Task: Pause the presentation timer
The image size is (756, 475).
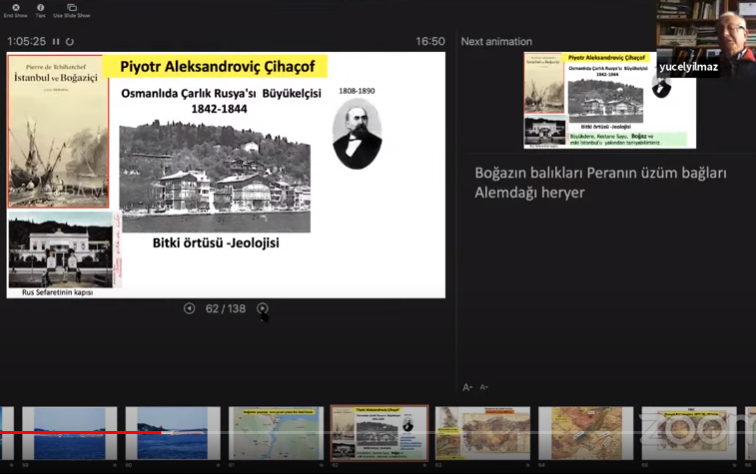Action: tap(56, 42)
